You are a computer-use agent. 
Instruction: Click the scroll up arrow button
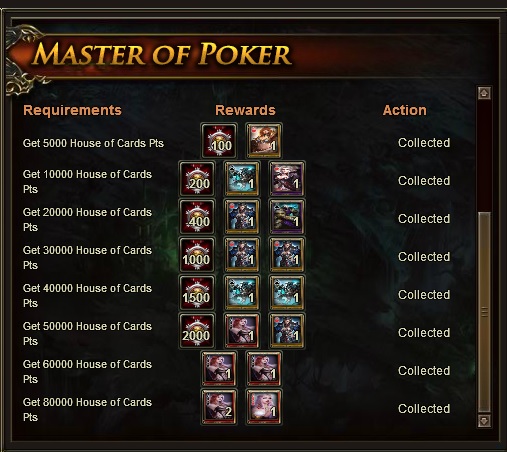pos(484,93)
